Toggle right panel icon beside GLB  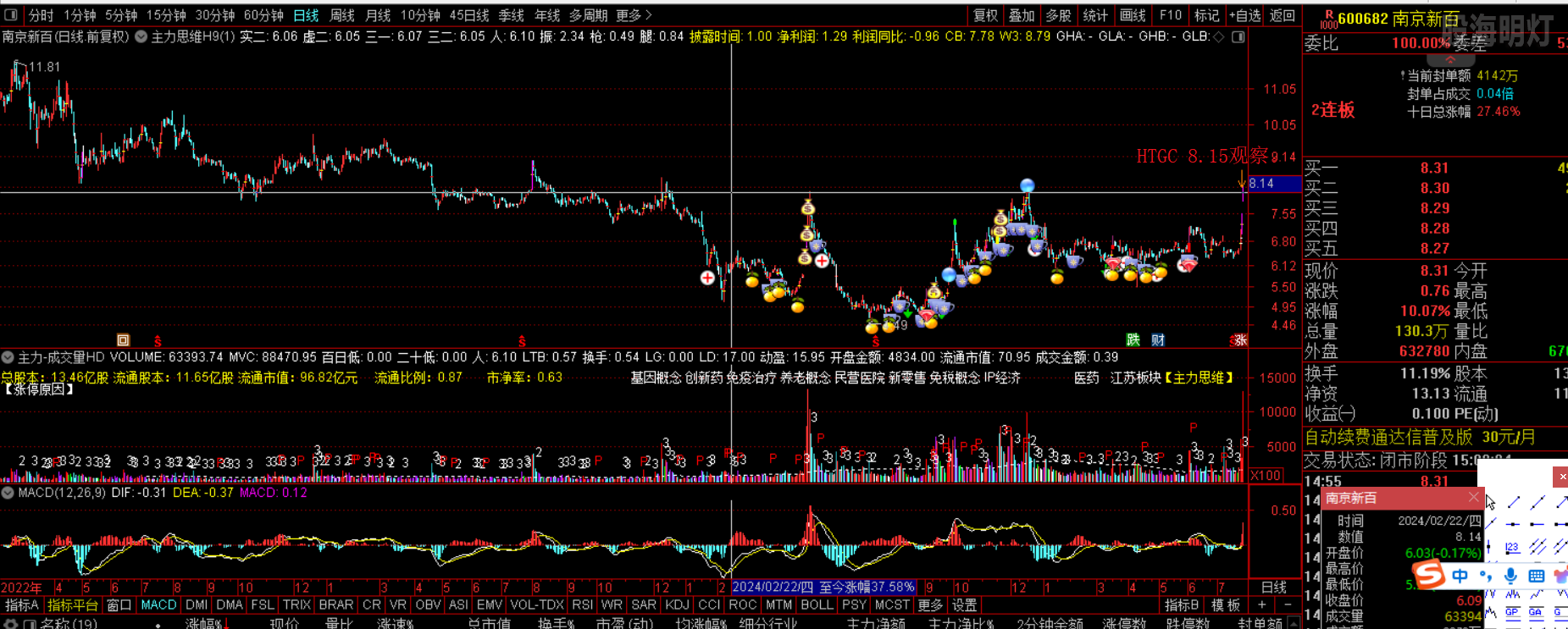coord(1238,36)
